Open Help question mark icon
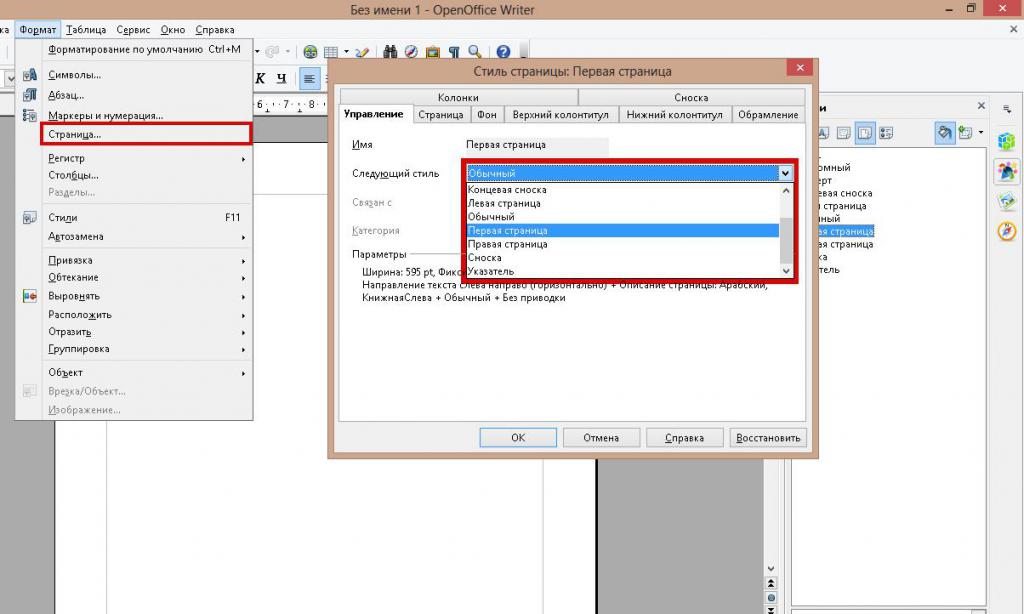The height and width of the screenshot is (614, 1024). click(503, 52)
